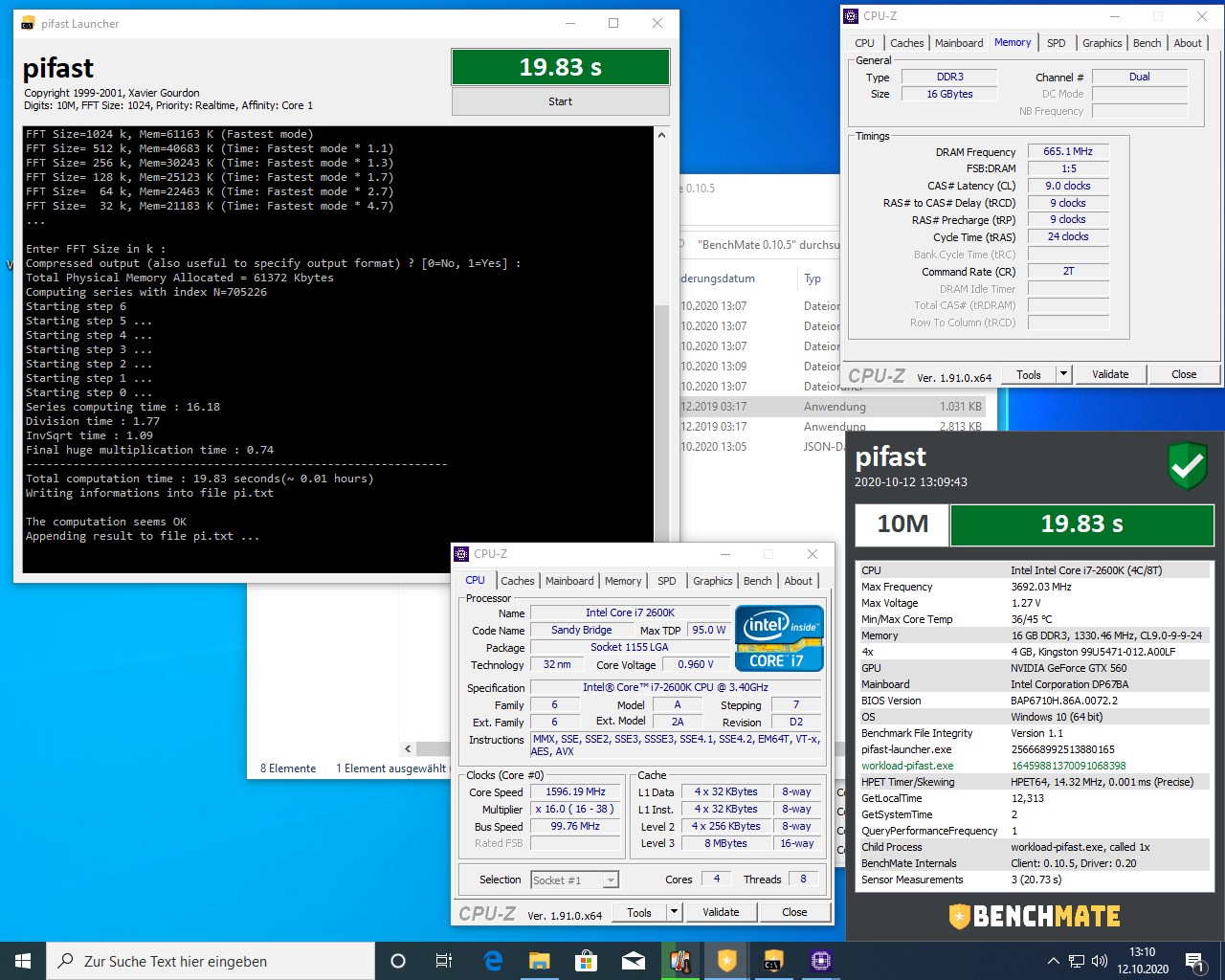Viewport: 1225px width, 980px height.
Task: Click the Intel Core i7 logo badge
Action: 780,638
